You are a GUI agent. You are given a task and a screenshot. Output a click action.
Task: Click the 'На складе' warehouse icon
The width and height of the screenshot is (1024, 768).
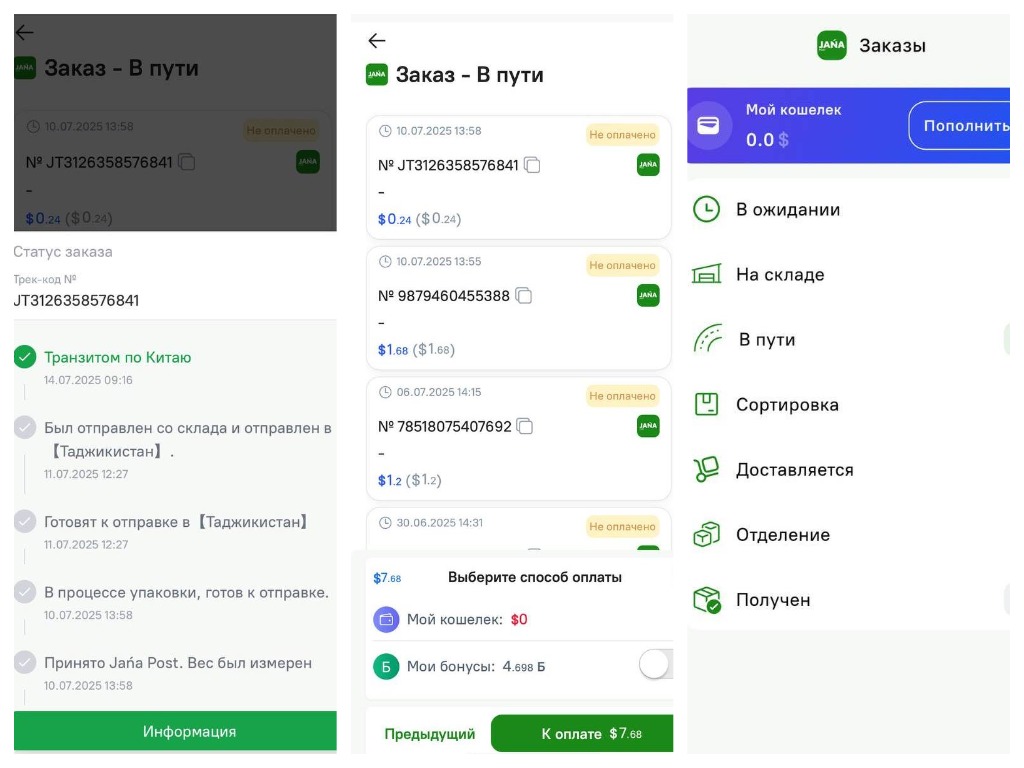706,275
